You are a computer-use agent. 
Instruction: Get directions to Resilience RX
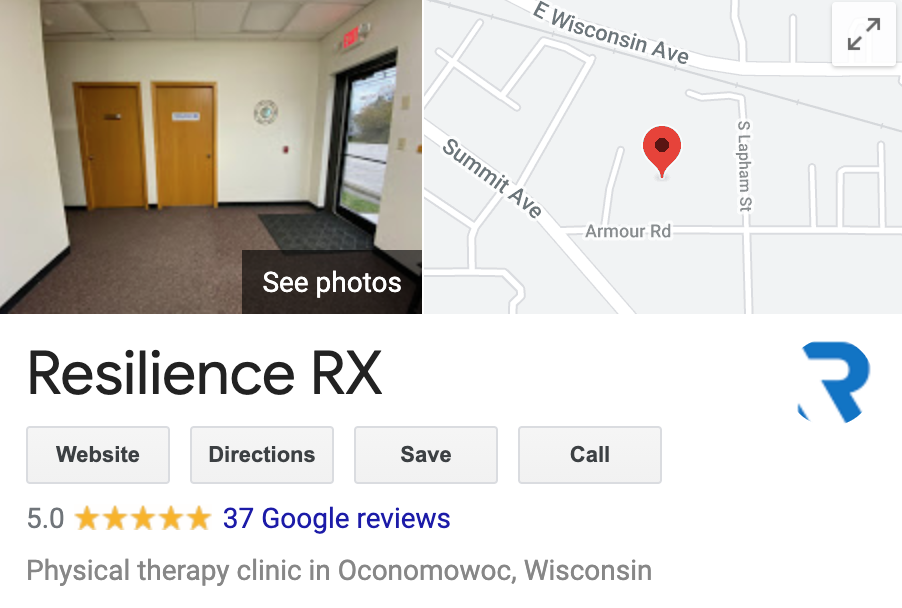click(x=262, y=454)
